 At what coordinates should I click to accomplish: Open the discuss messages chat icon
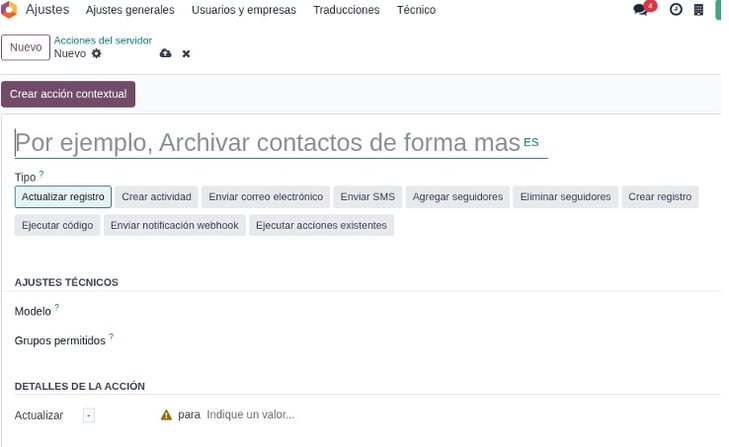tap(640, 9)
